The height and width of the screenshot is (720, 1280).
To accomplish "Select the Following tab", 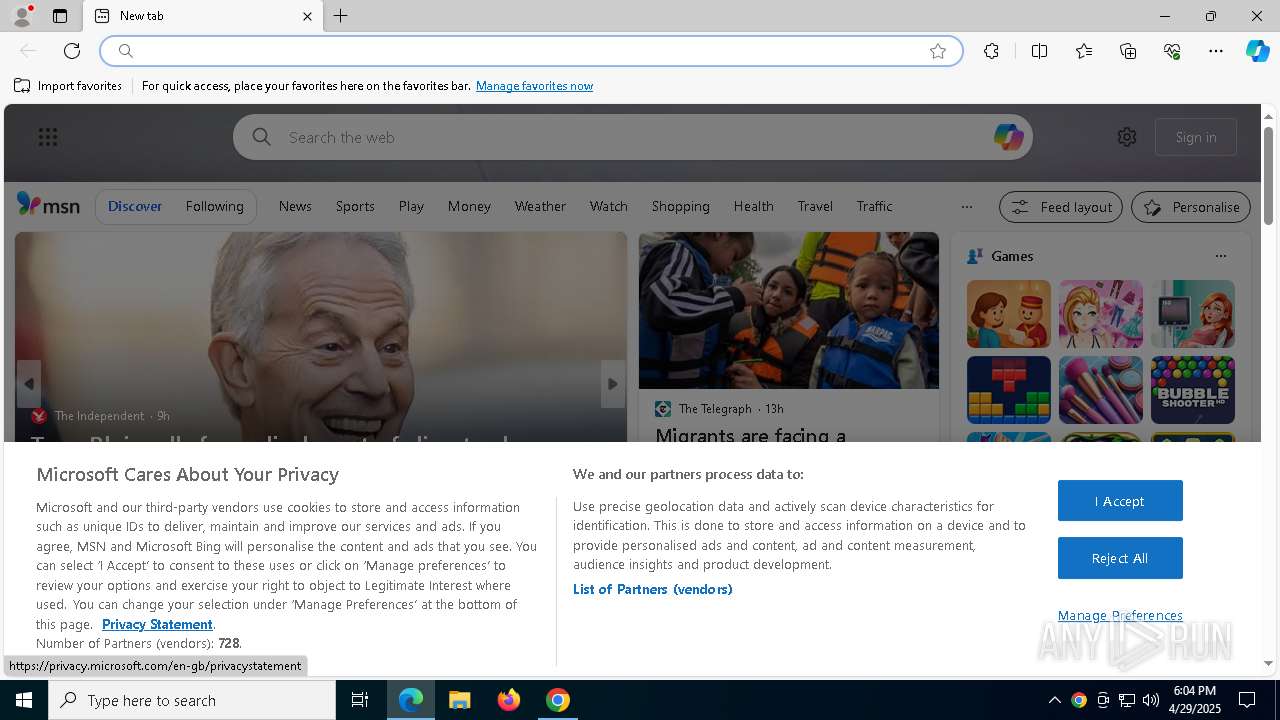I will 214,206.
